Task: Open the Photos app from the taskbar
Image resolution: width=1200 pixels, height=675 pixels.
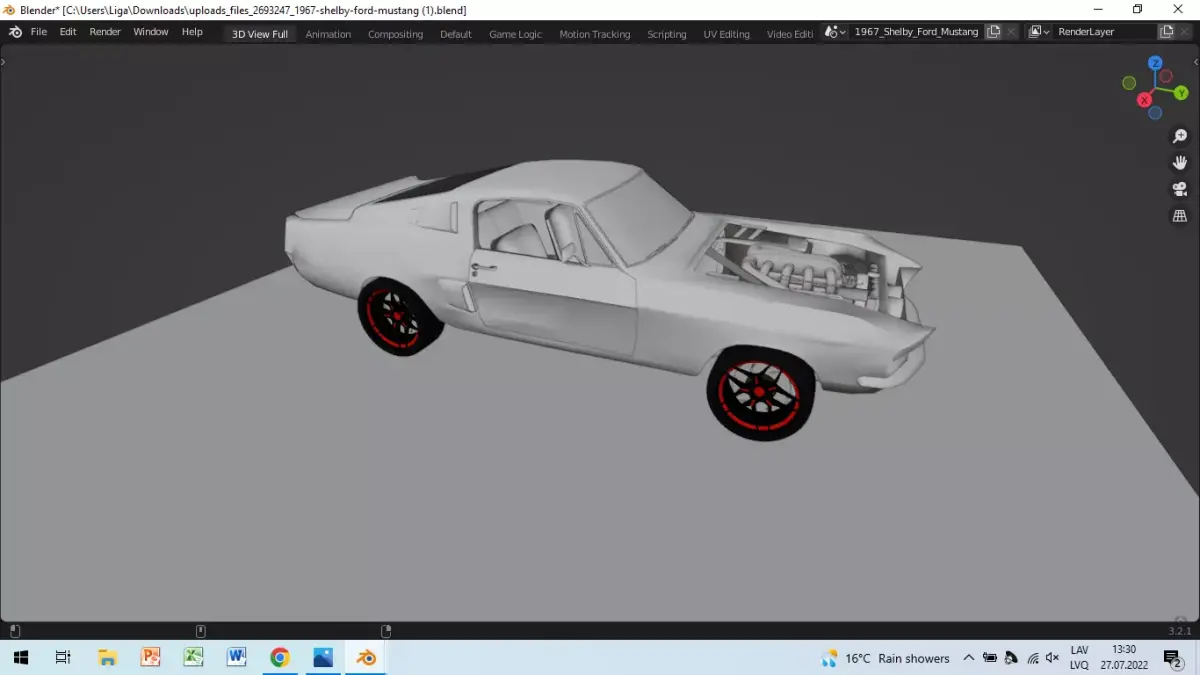Action: click(x=323, y=657)
